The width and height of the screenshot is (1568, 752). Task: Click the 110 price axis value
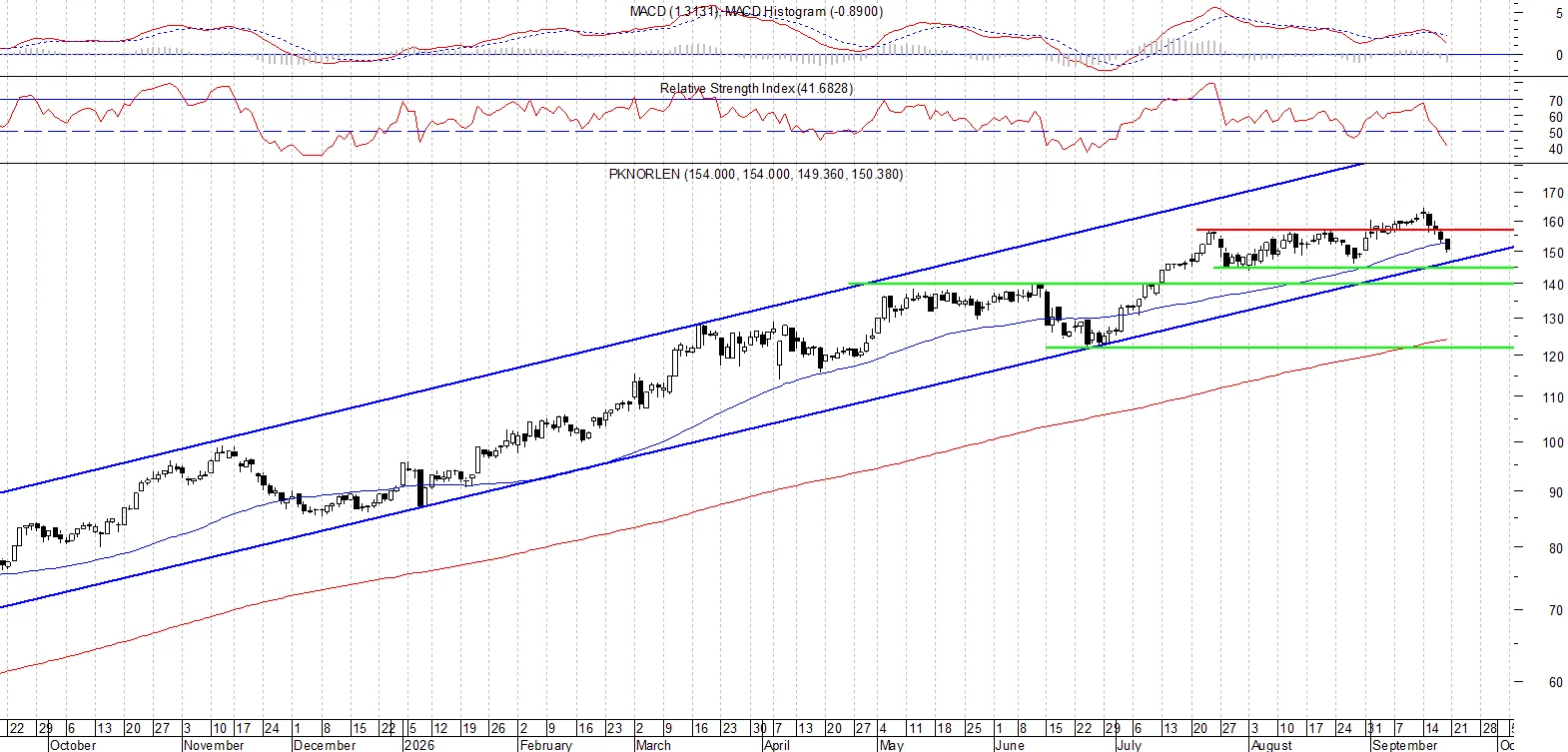[x=1553, y=397]
